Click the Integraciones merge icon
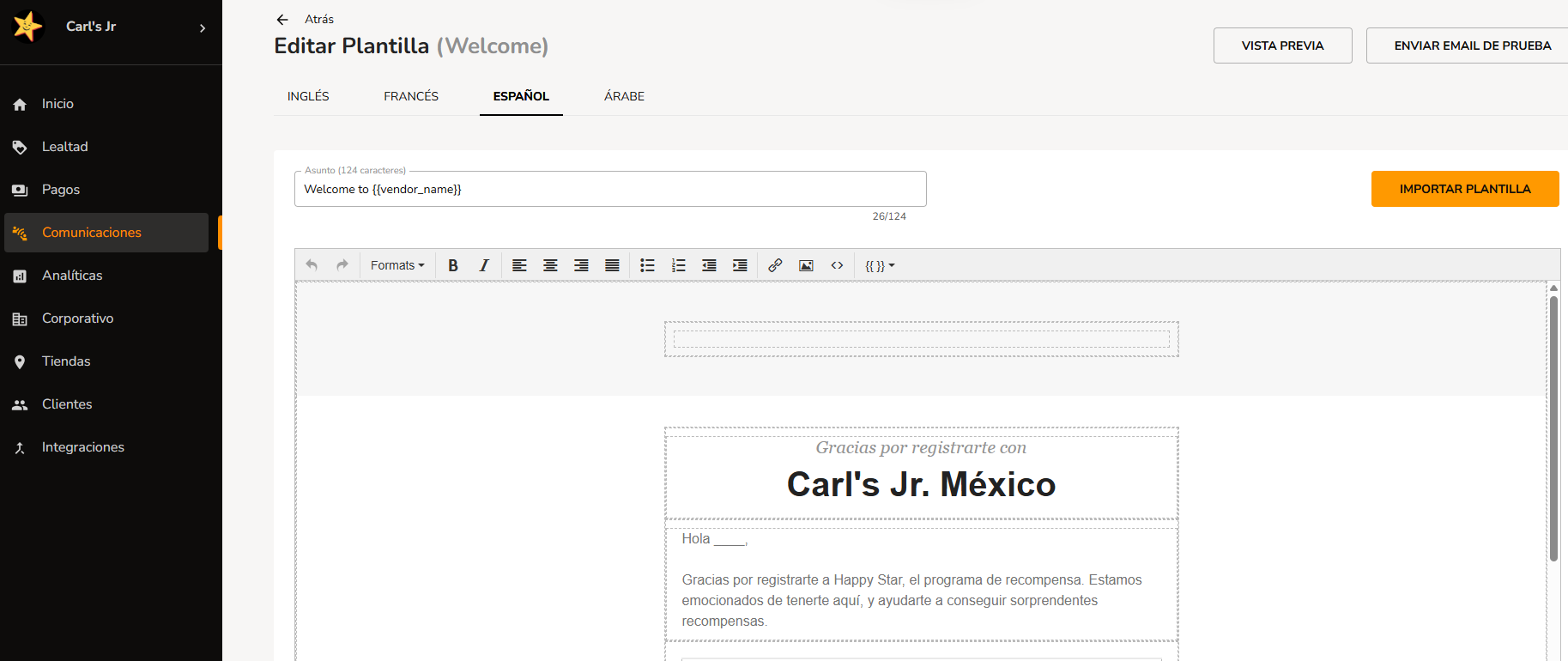1568x661 pixels. coord(20,448)
